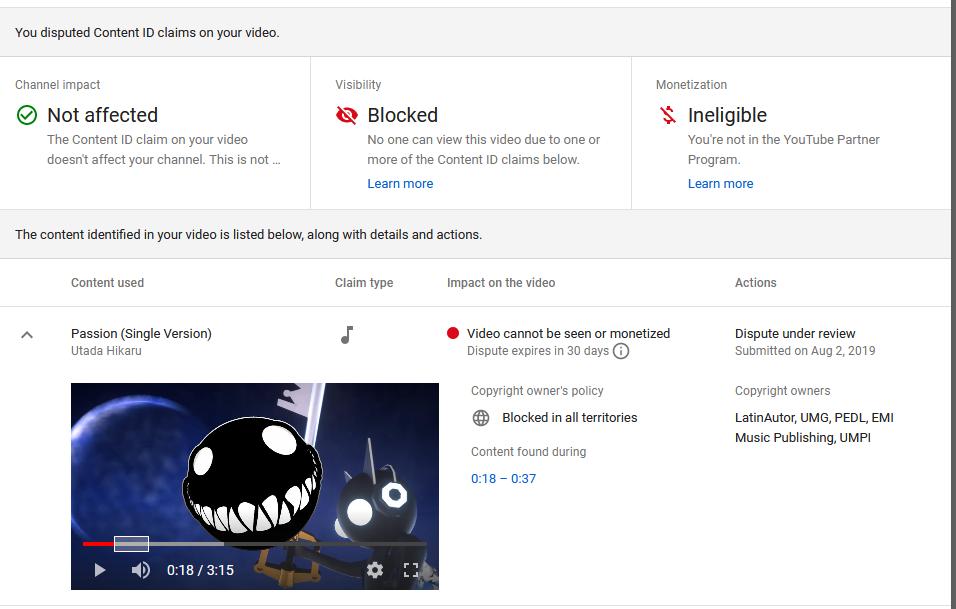Click the LatinAutor, UMG, PEDL, EMI owners text
956x609 pixels.
pos(814,427)
